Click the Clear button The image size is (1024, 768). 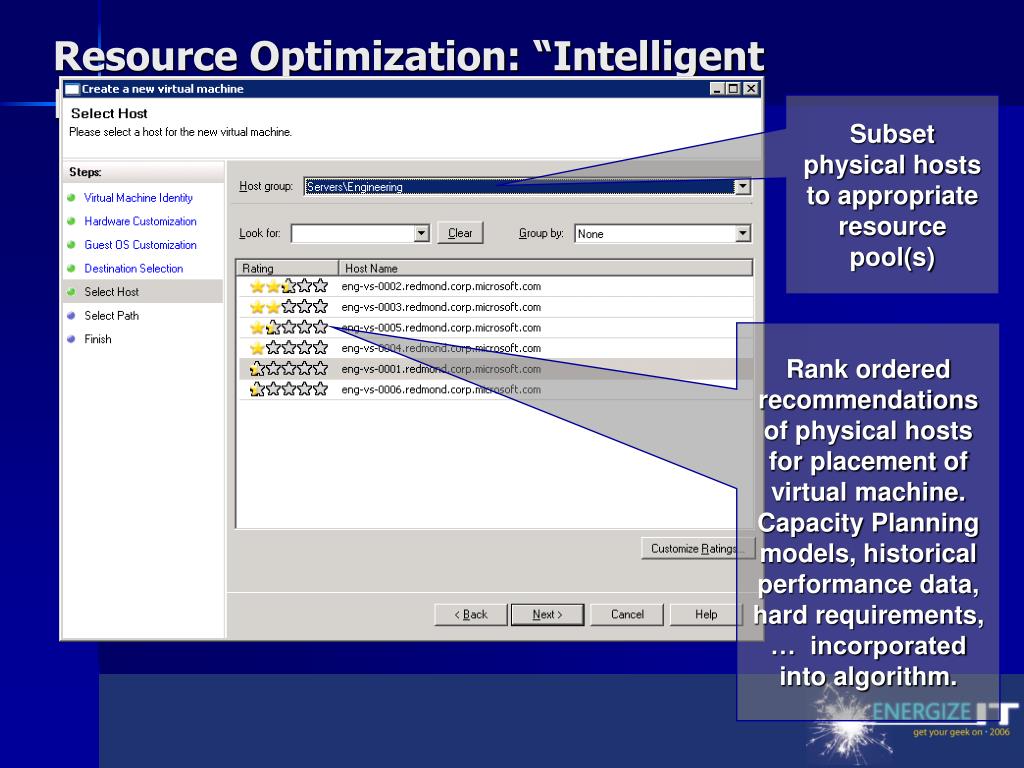460,233
